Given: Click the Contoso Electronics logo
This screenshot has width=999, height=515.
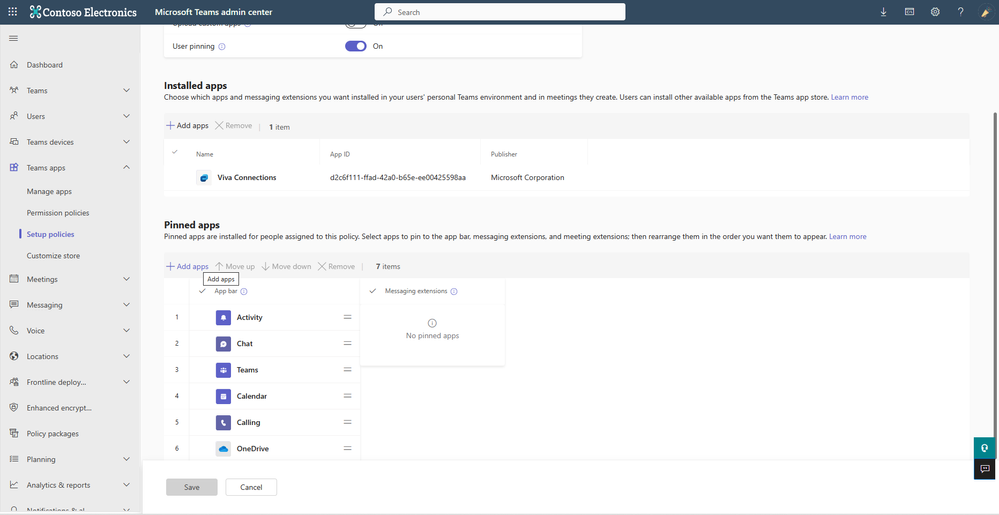Looking at the screenshot, I should 83,12.
